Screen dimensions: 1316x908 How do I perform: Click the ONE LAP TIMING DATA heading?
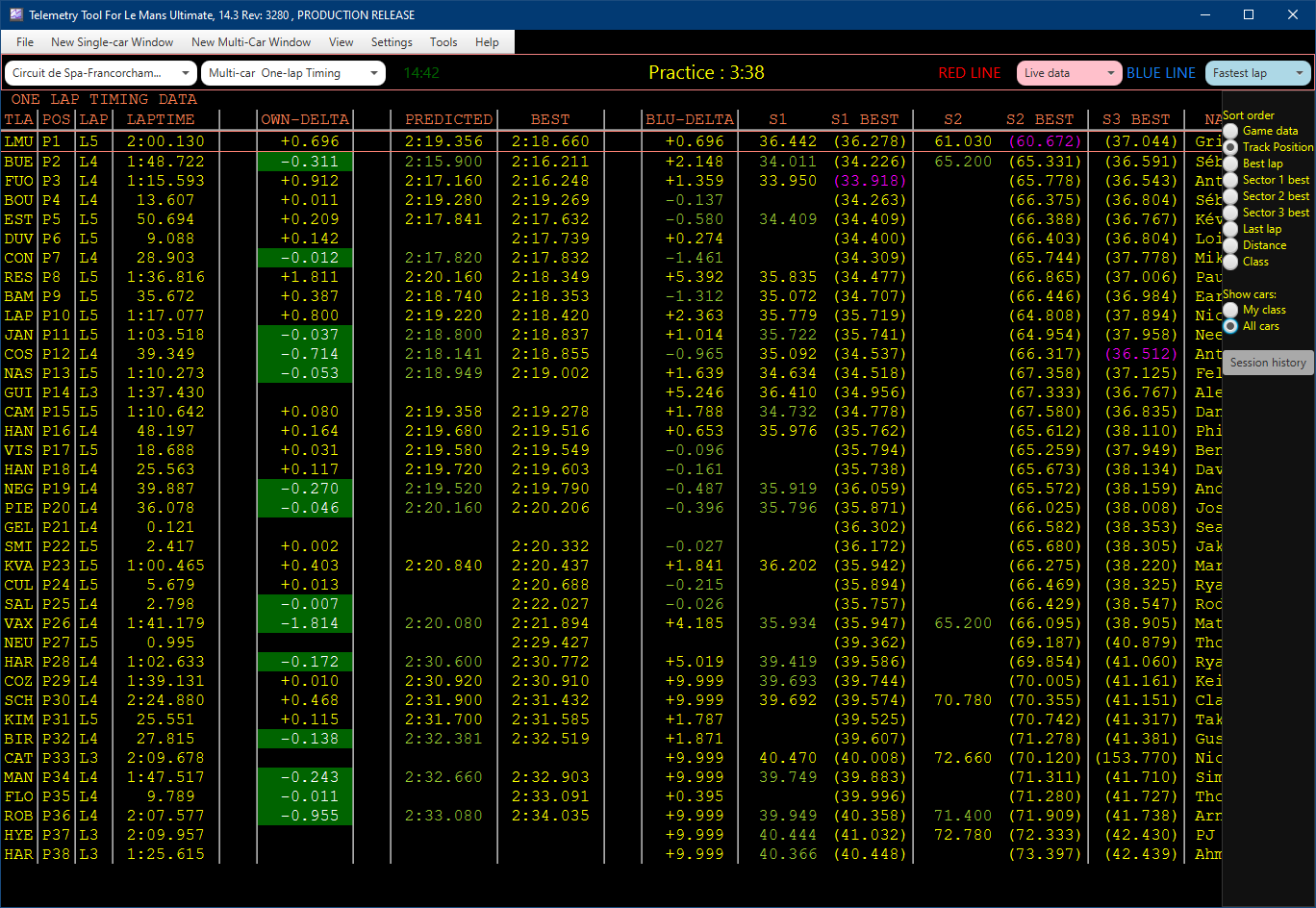(104, 99)
